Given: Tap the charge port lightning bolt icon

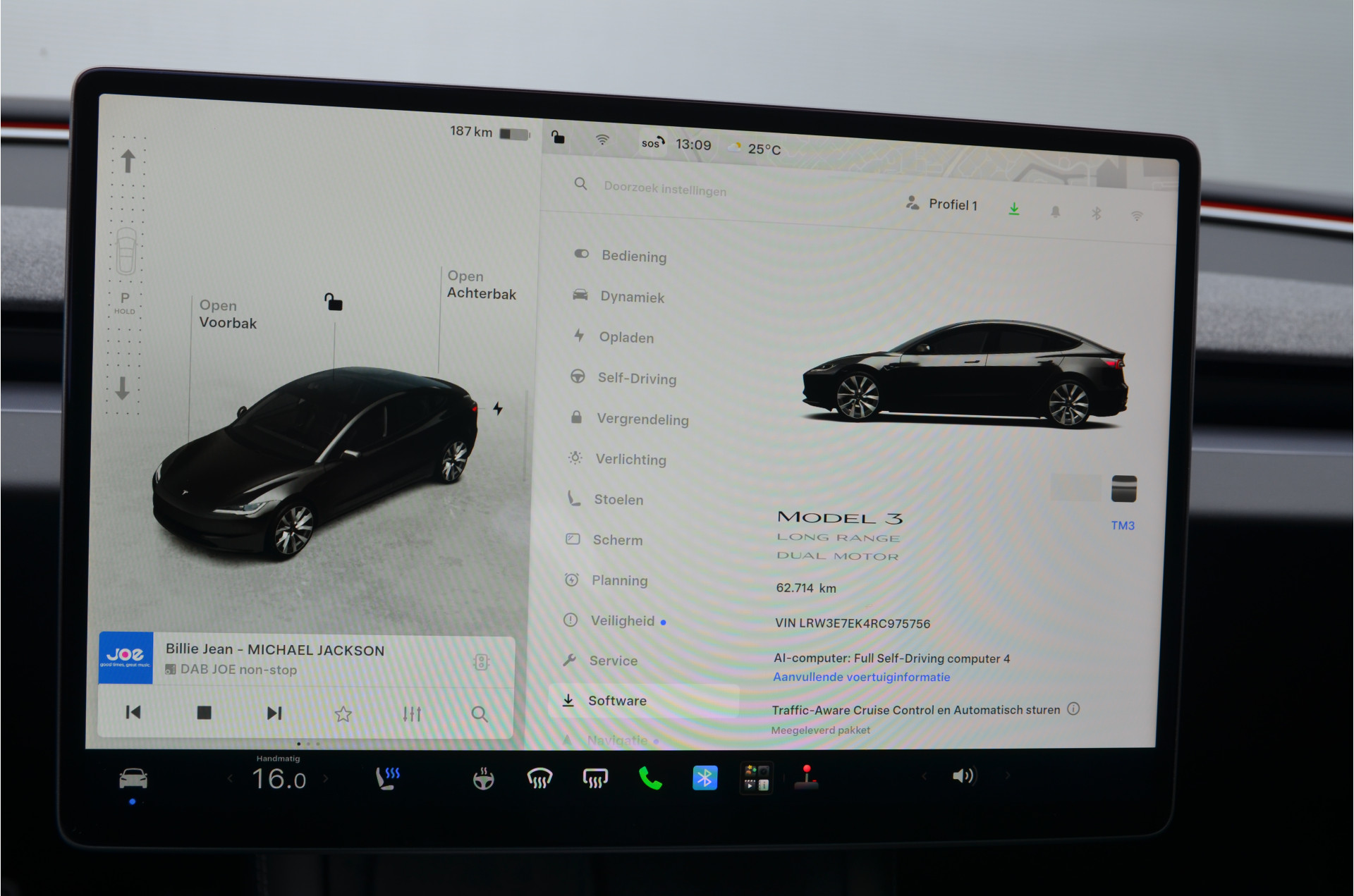Looking at the screenshot, I should 498,408.
